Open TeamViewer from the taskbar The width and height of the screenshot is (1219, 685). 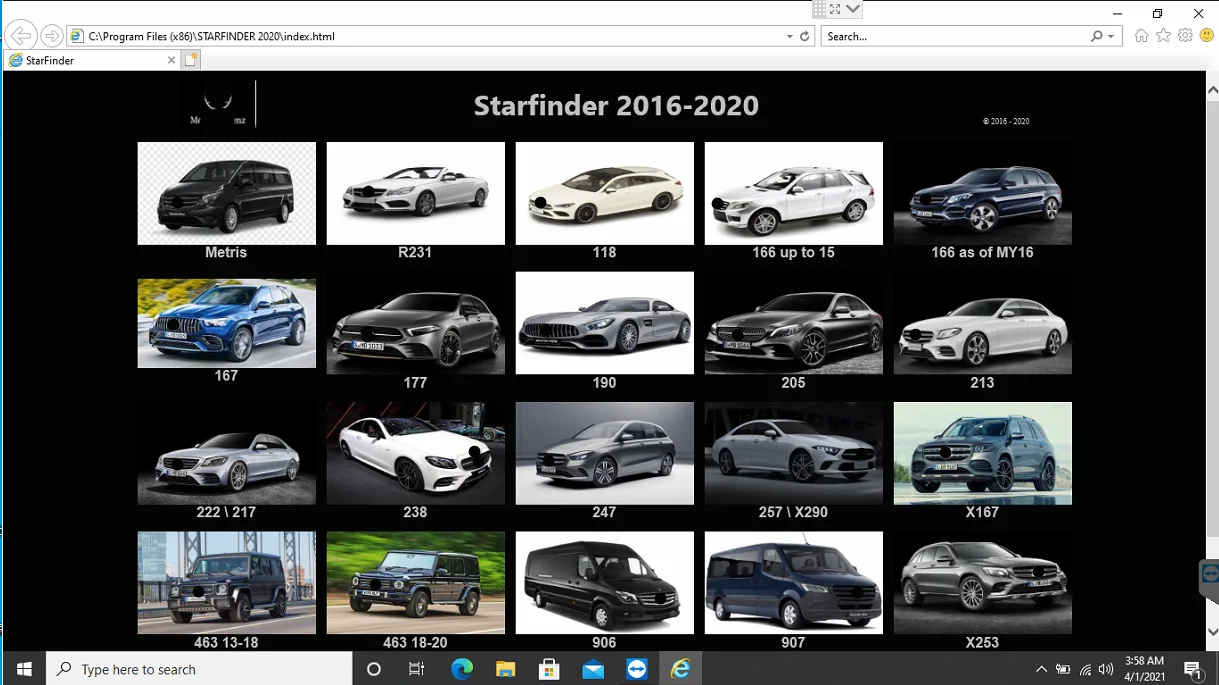[637, 669]
